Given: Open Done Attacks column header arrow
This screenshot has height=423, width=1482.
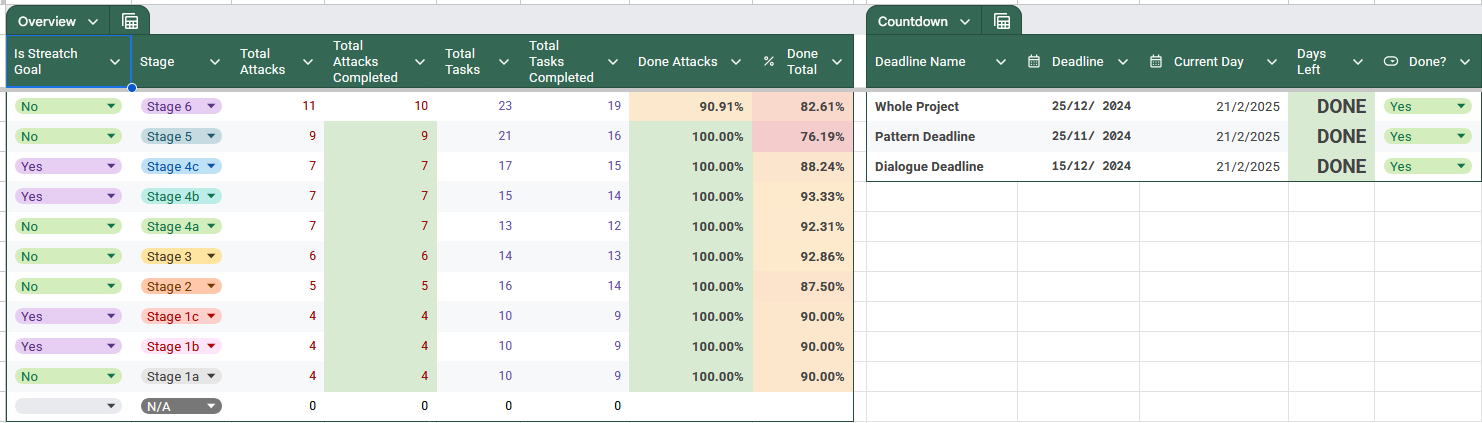Looking at the screenshot, I should click(x=736, y=62).
